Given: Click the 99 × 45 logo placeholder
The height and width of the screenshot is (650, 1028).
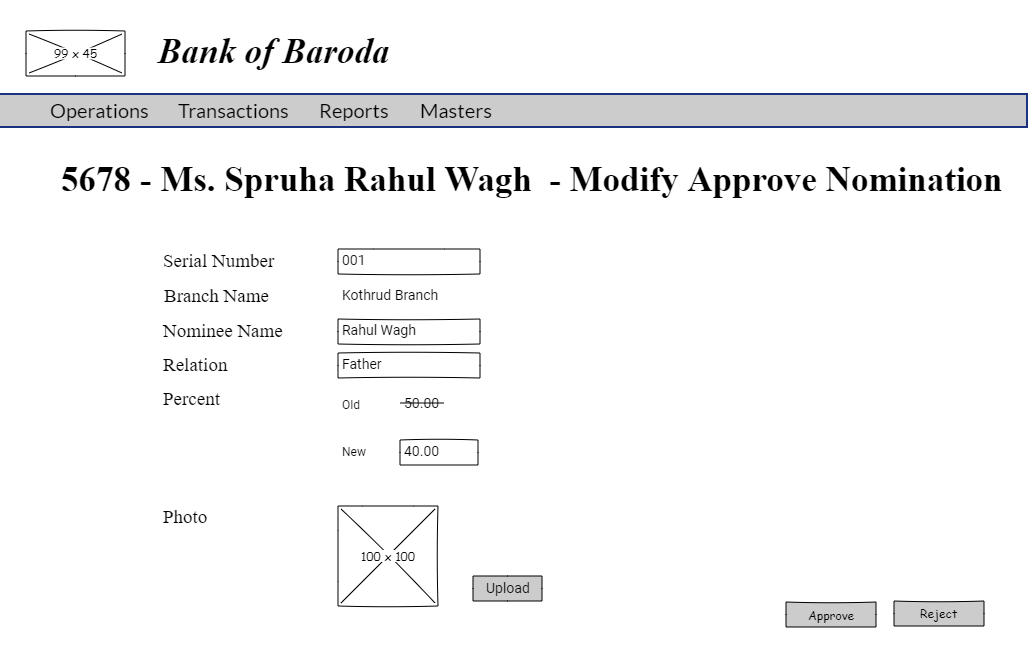Looking at the screenshot, I should click(75, 53).
